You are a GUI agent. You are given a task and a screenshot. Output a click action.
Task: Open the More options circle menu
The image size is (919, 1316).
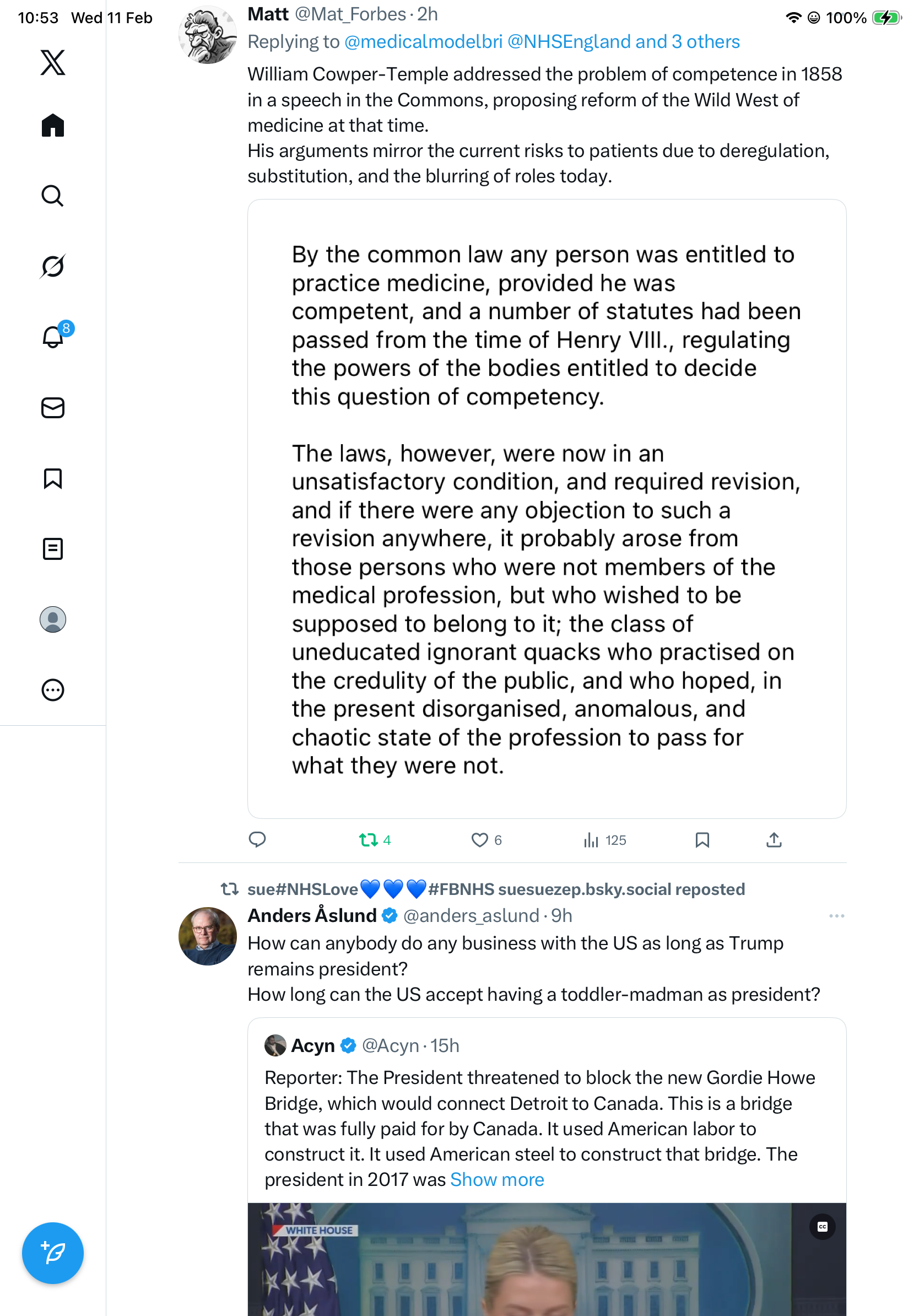(x=53, y=690)
